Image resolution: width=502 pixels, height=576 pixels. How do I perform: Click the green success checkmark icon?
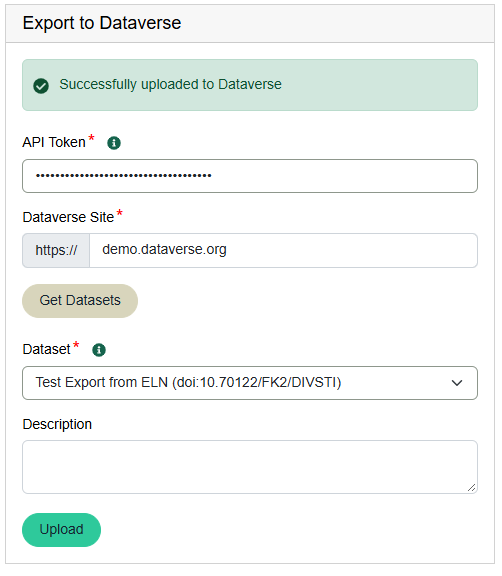click(41, 86)
